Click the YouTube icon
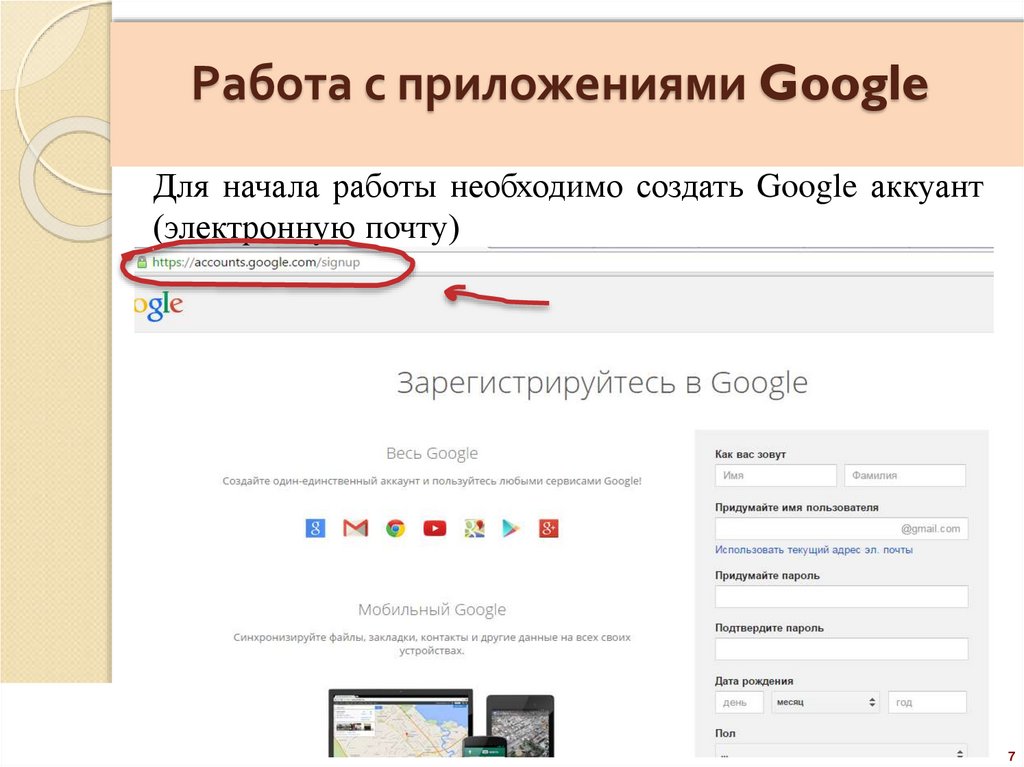 click(x=435, y=528)
